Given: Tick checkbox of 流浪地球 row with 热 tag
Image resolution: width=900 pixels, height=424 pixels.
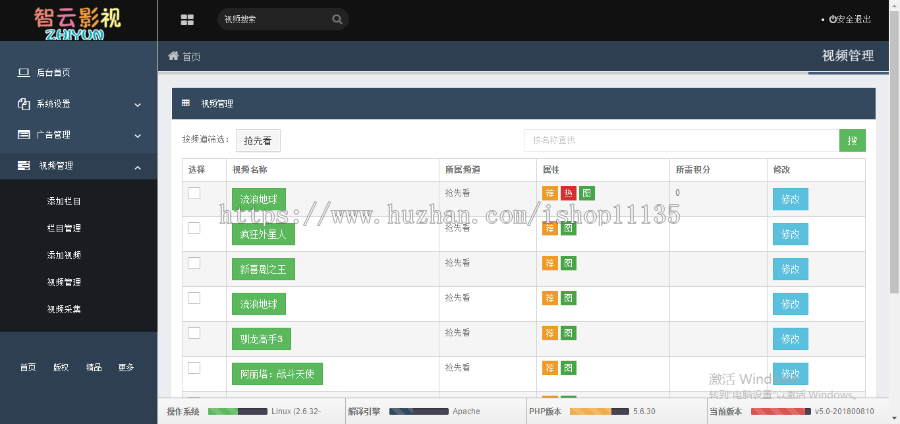Looking at the screenshot, I should pos(194,193).
